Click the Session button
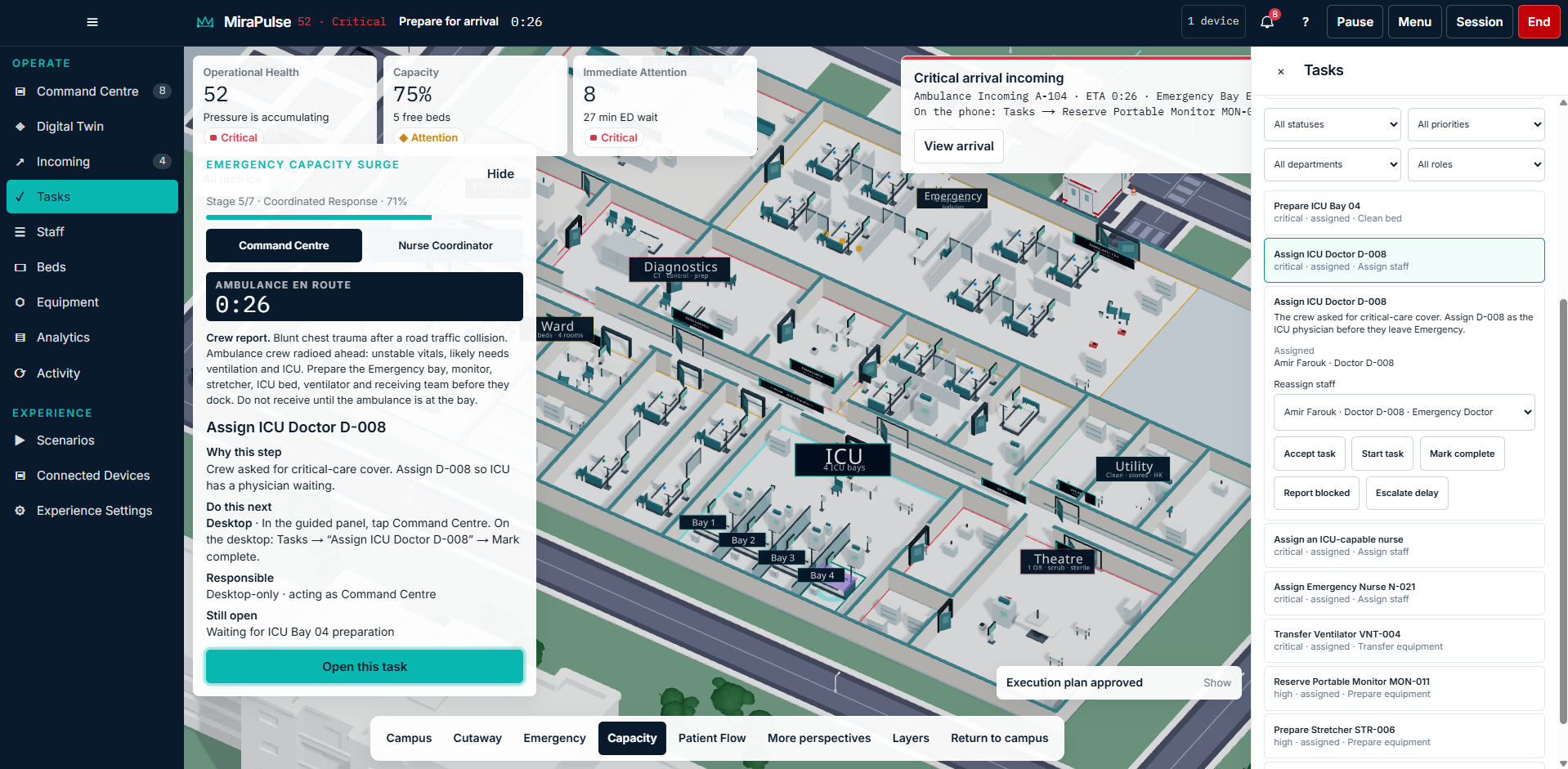 (x=1479, y=22)
